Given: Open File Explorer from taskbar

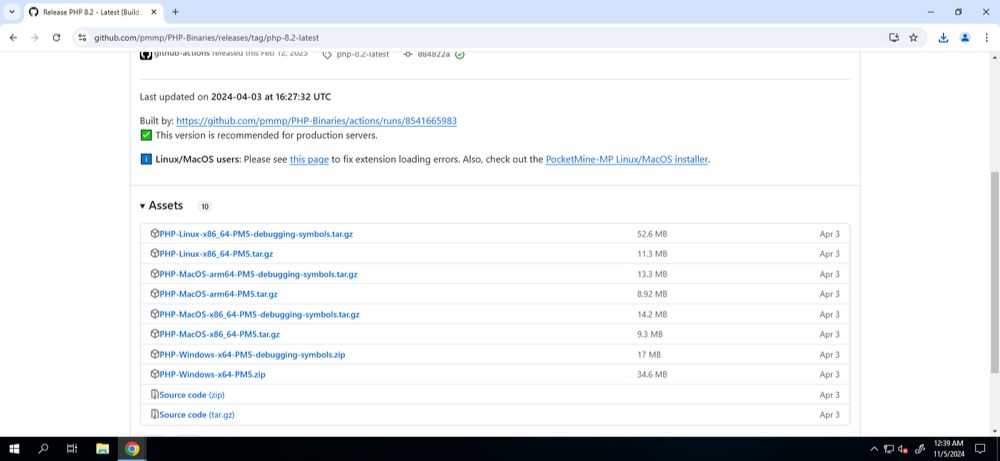Looking at the screenshot, I should (x=102, y=449).
